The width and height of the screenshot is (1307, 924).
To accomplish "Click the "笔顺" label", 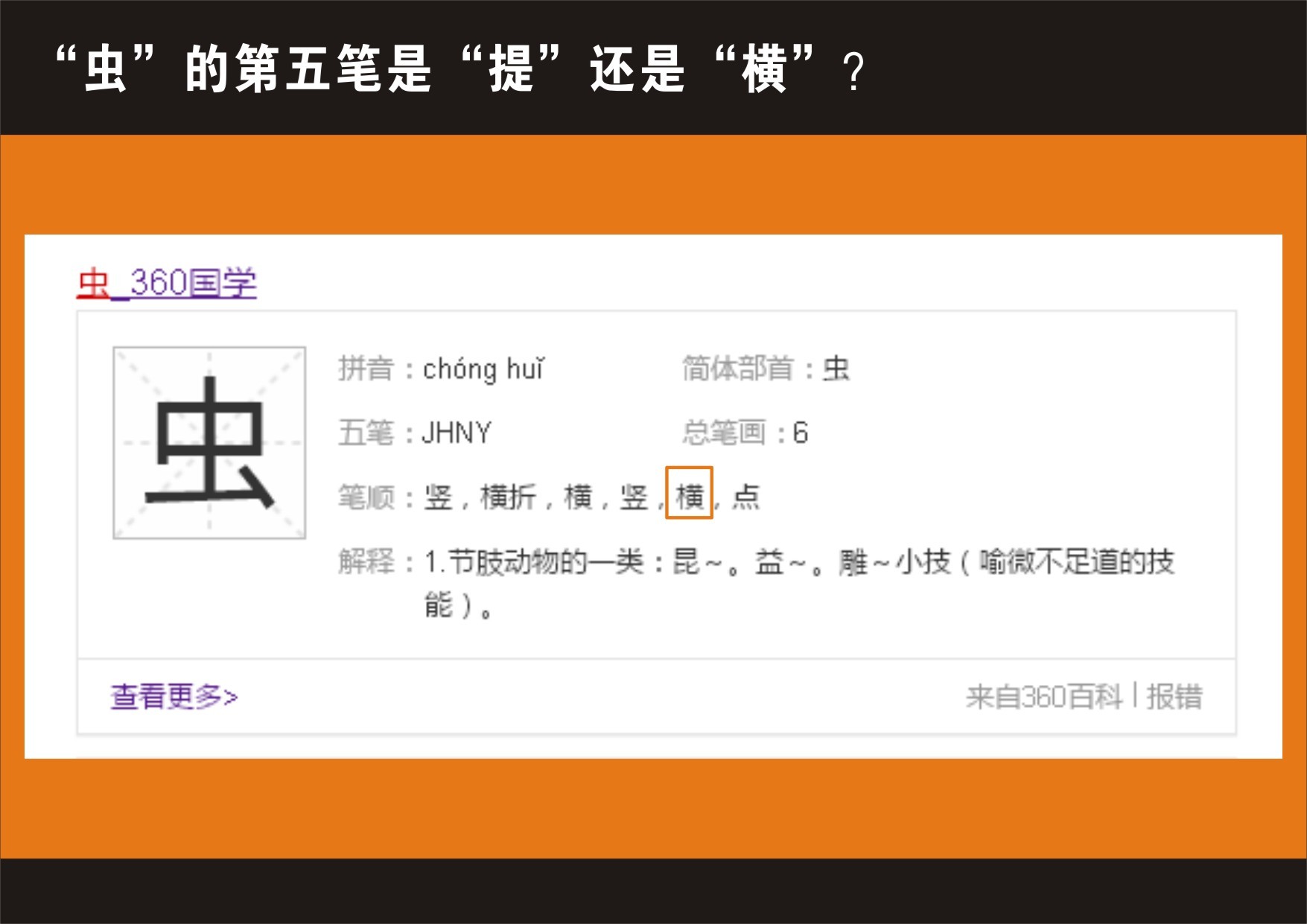I will [x=366, y=497].
